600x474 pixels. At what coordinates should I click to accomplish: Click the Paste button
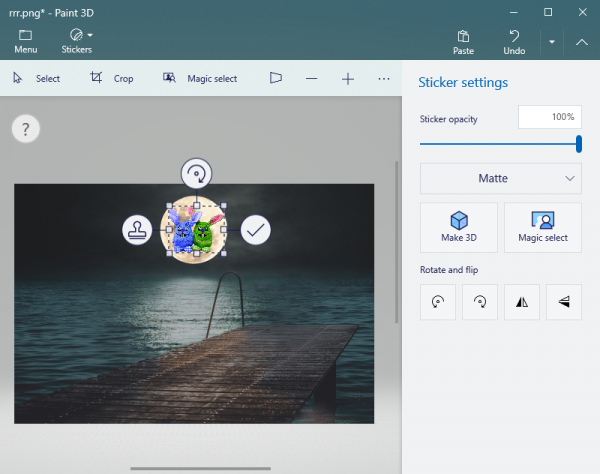tap(463, 42)
